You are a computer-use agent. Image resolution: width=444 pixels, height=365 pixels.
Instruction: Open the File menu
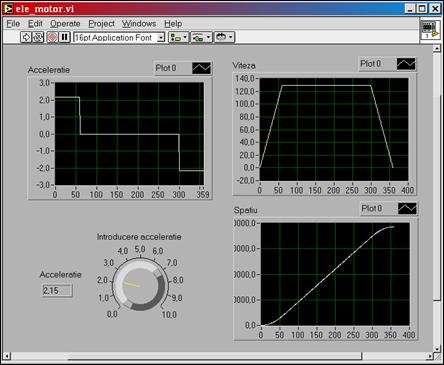(x=13, y=24)
